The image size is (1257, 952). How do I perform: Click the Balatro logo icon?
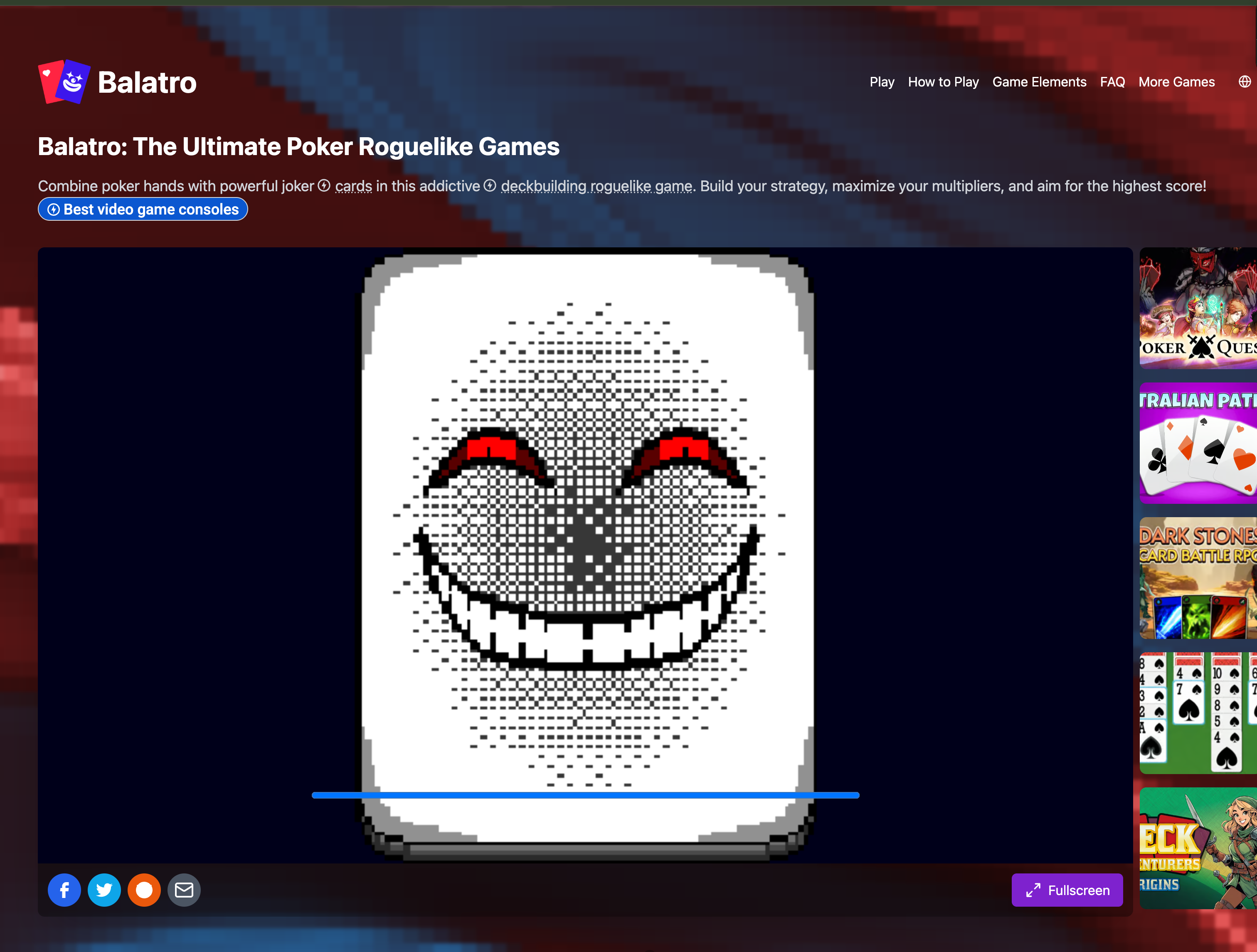(x=64, y=82)
